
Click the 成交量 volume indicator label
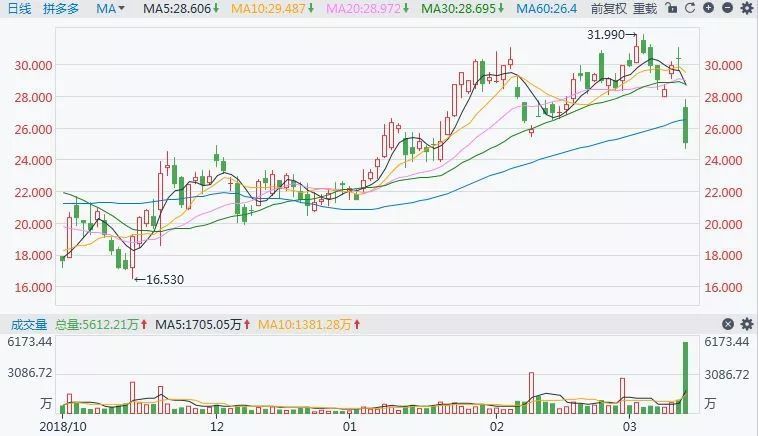[x=29, y=324]
